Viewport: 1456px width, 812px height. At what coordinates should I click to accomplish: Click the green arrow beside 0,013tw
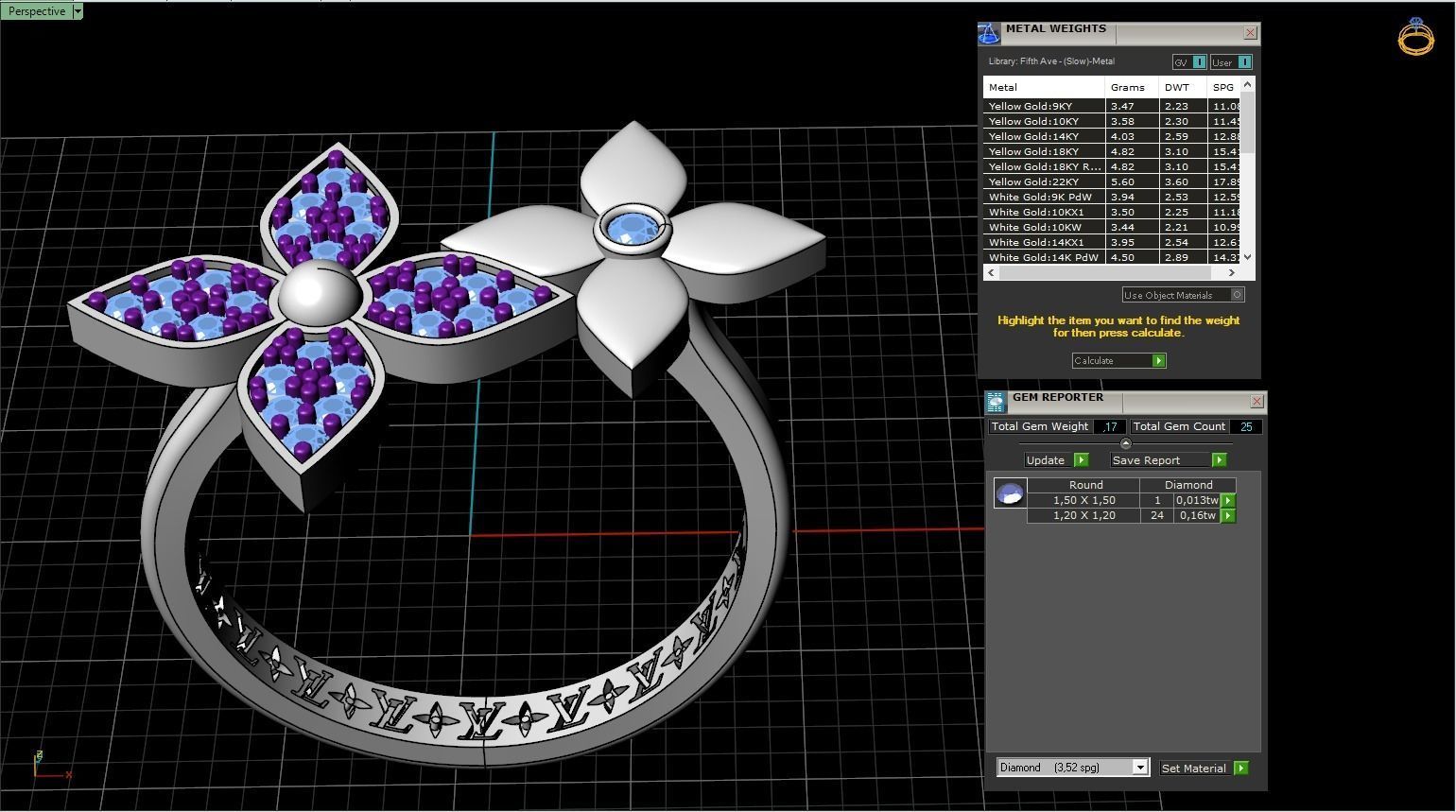point(1228,500)
